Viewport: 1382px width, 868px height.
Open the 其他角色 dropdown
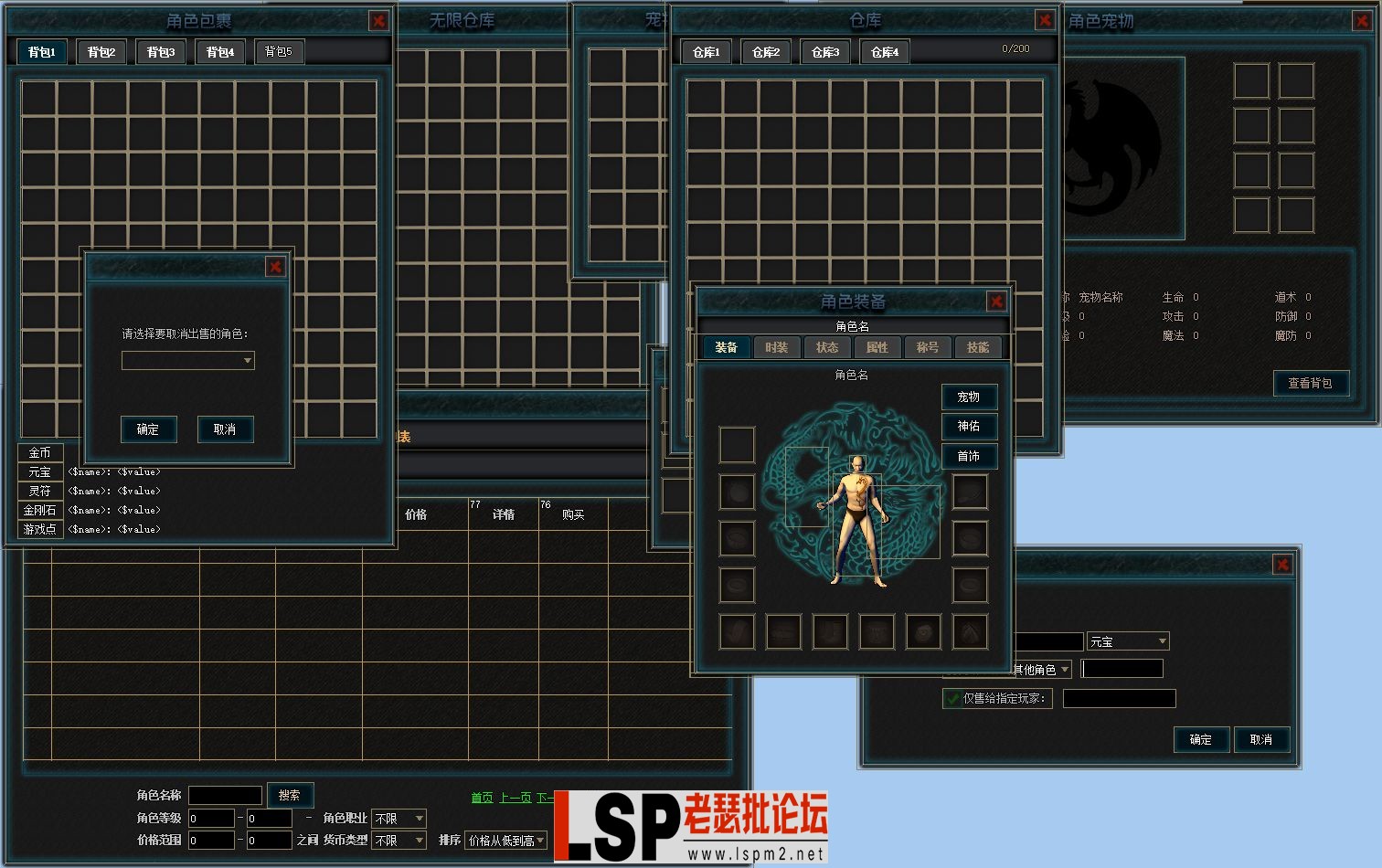[1040, 670]
